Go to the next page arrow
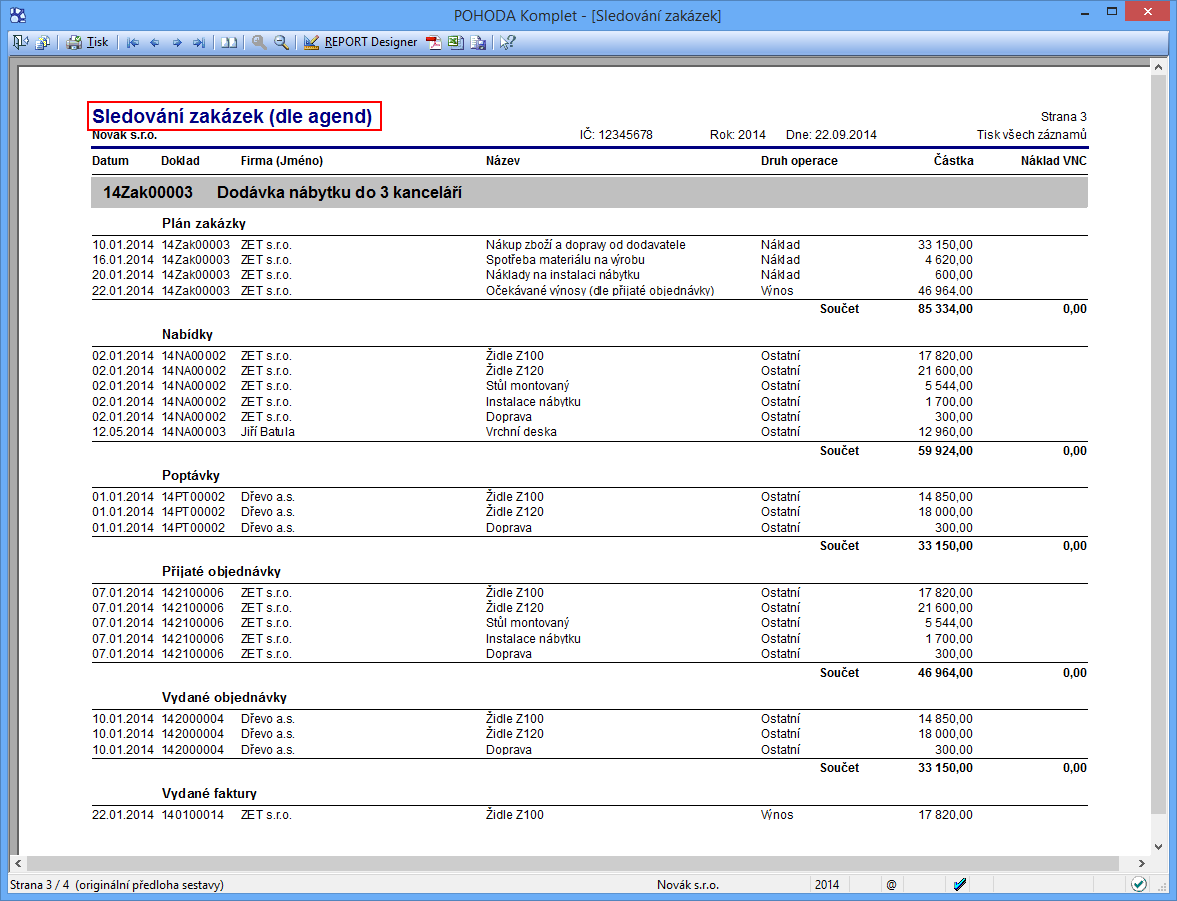 click(x=177, y=43)
